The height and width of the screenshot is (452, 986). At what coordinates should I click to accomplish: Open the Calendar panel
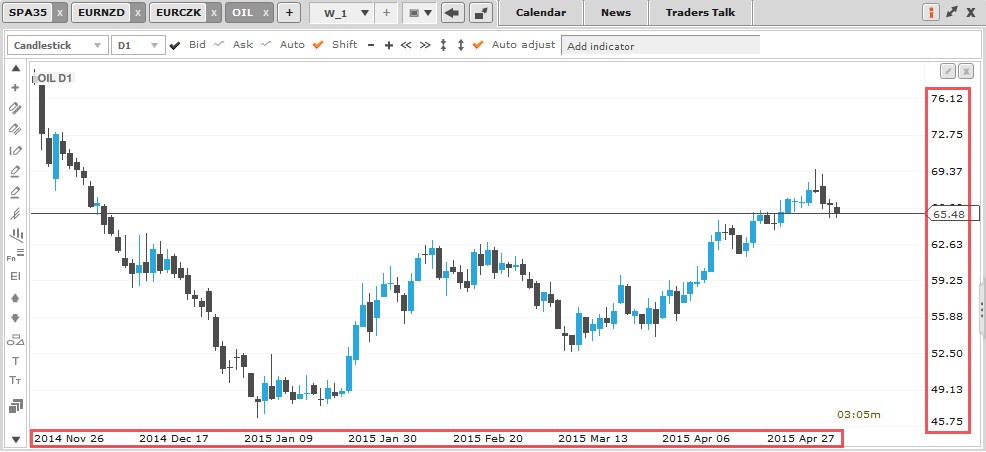point(540,13)
